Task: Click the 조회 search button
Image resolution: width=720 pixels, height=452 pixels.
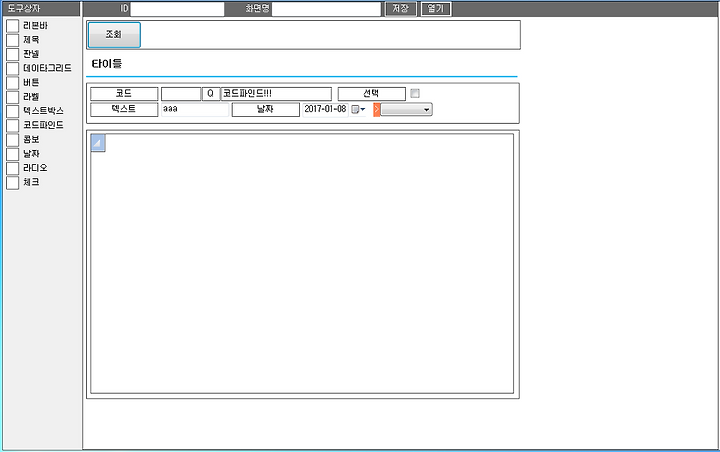Action: 114,34
